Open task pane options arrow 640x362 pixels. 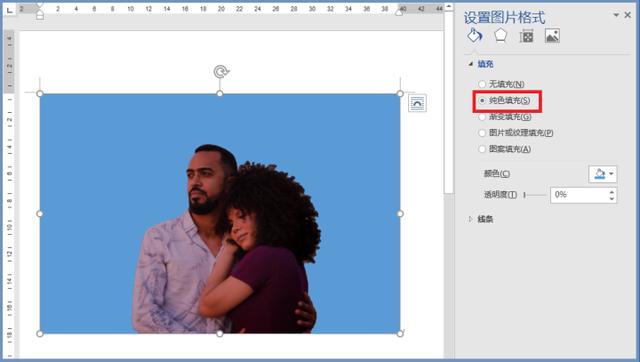click(616, 15)
